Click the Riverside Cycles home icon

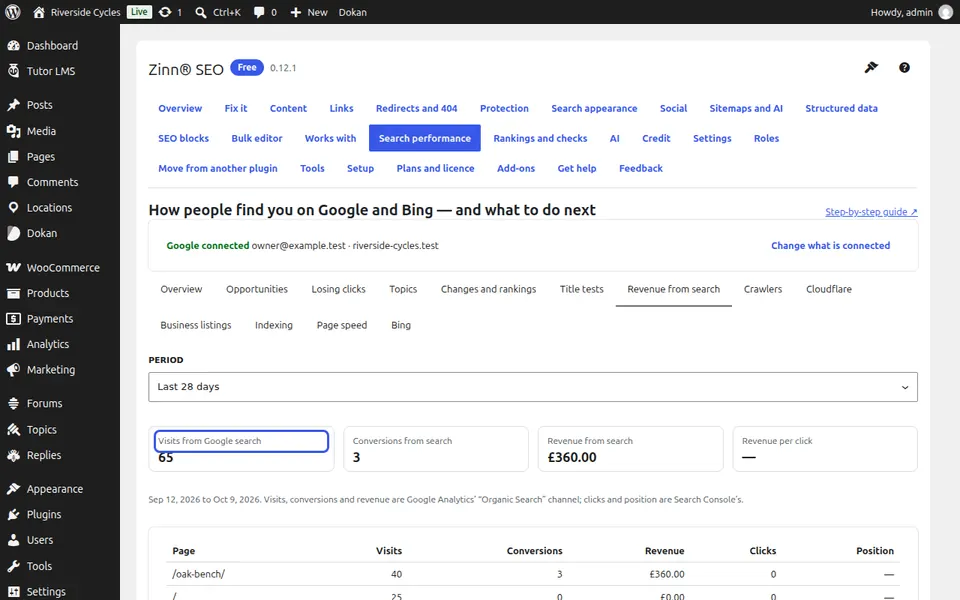[x=39, y=12]
